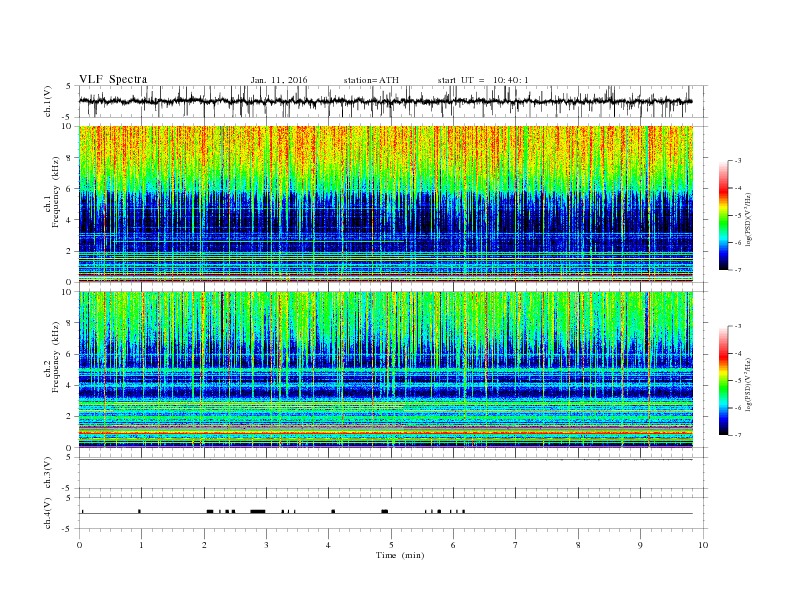Viewport: 792px width, 612px height.
Task: Click the 'station=ATH' header label
Action: coord(371,80)
